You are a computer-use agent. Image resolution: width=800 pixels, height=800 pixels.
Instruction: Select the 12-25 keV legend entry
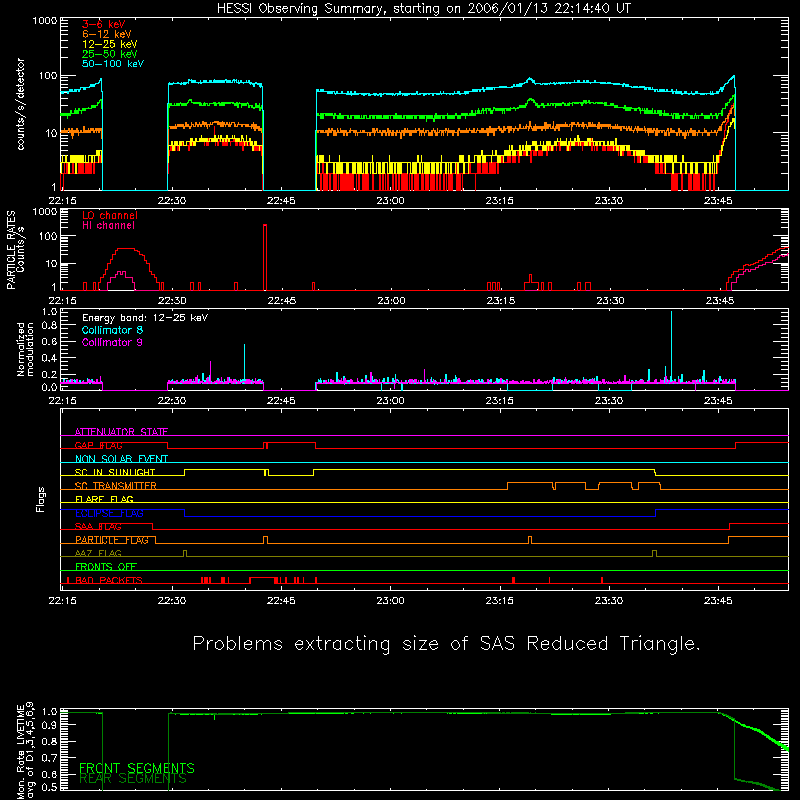click(110, 44)
